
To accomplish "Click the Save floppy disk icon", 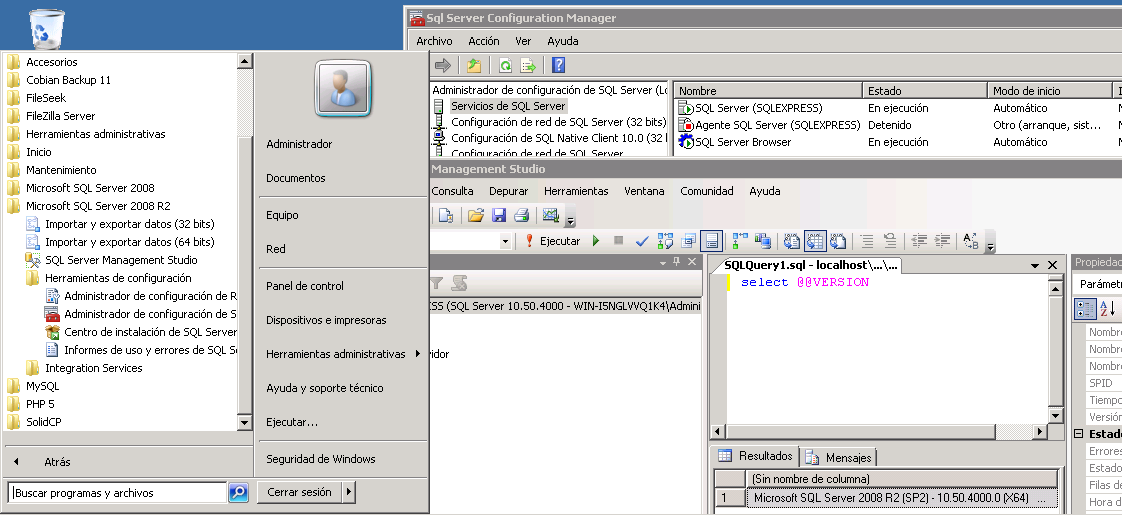I will click(x=499, y=215).
